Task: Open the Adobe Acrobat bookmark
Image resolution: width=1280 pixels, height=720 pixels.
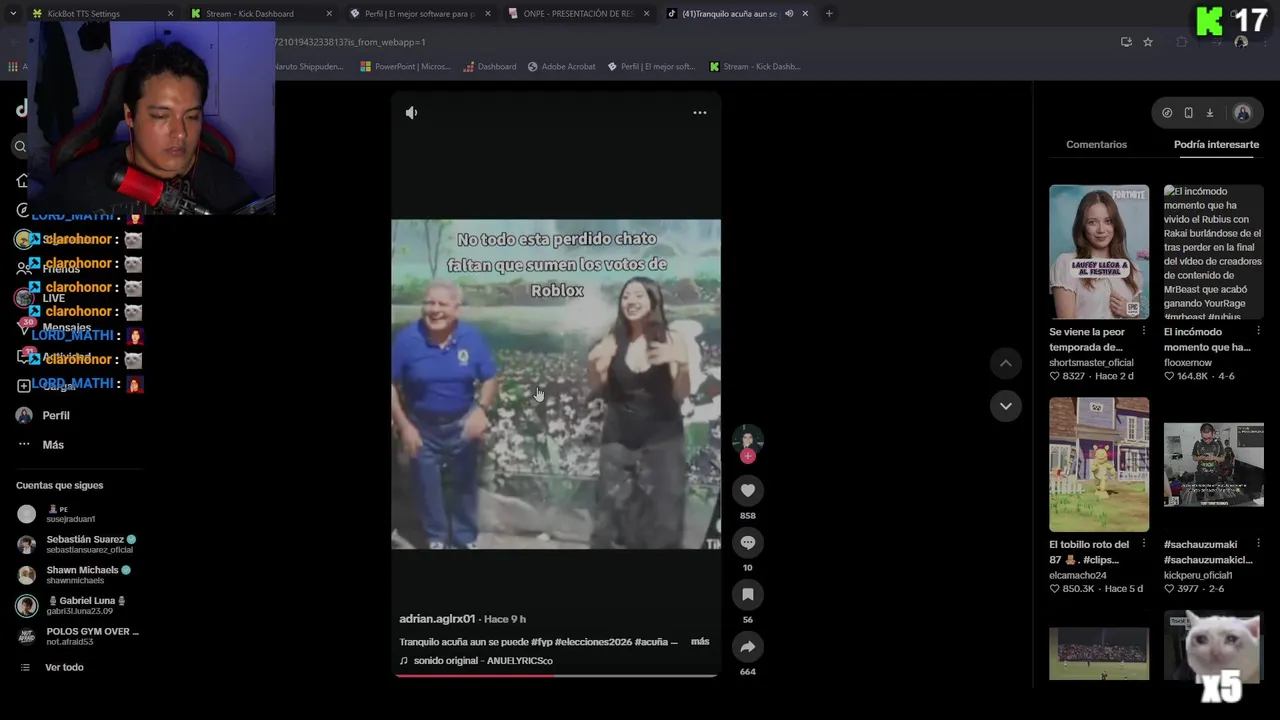Action: [x=561, y=67]
